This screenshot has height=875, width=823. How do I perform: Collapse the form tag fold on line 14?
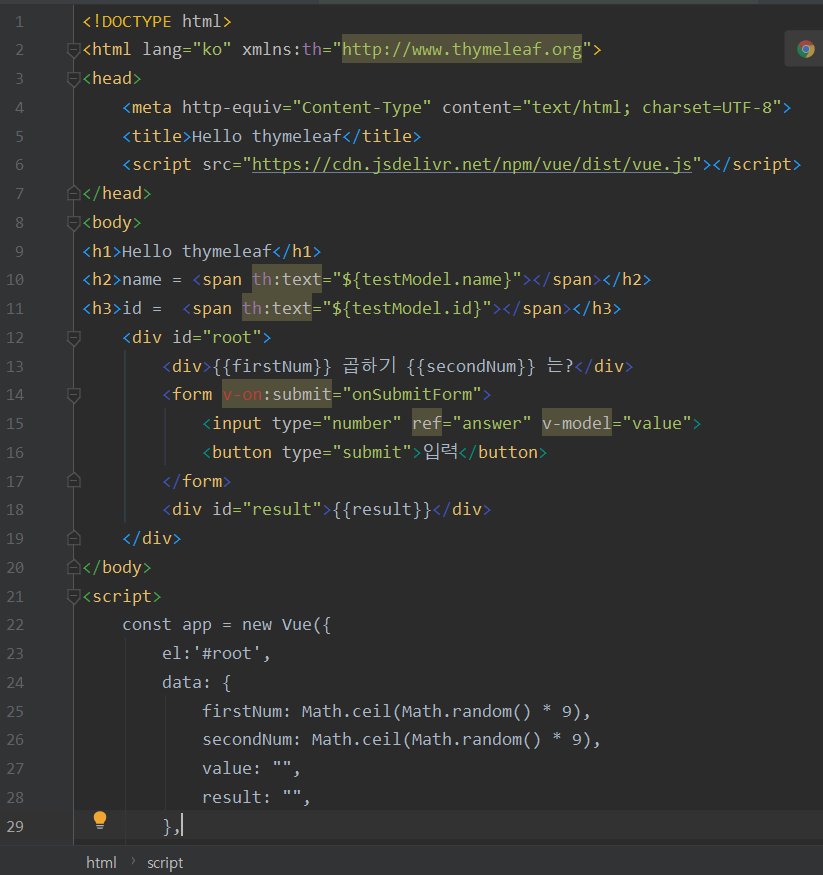click(73, 395)
